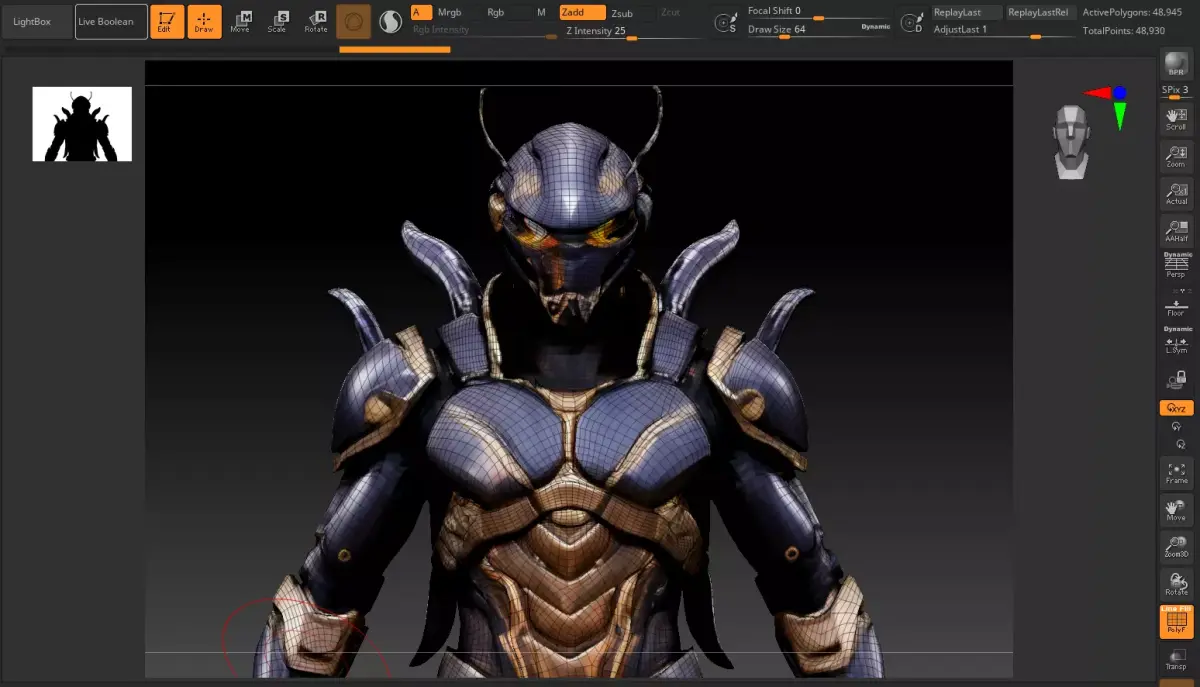Activate the Draw mode button
Image resolution: width=1200 pixels, height=687 pixels.
coord(204,22)
